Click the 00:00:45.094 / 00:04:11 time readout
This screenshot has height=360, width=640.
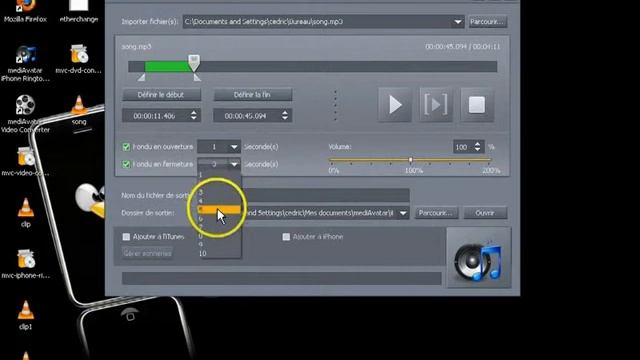463,47
